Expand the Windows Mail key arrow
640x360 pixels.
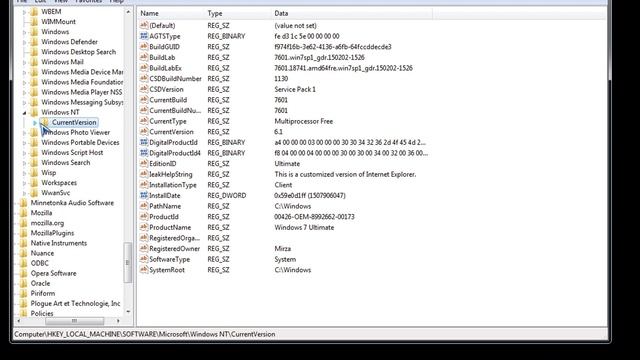[x=24, y=62]
